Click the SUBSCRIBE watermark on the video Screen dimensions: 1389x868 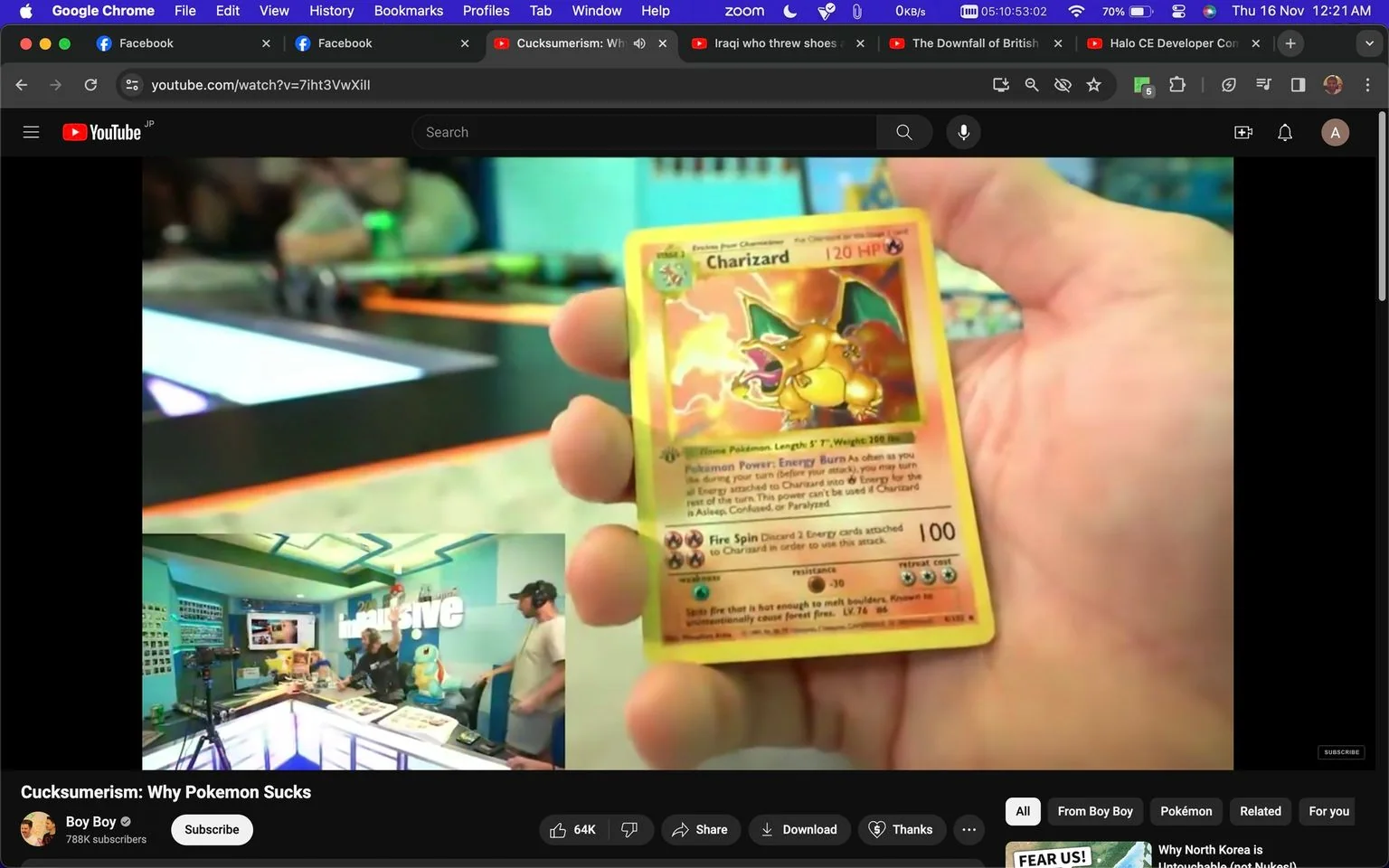click(1341, 752)
